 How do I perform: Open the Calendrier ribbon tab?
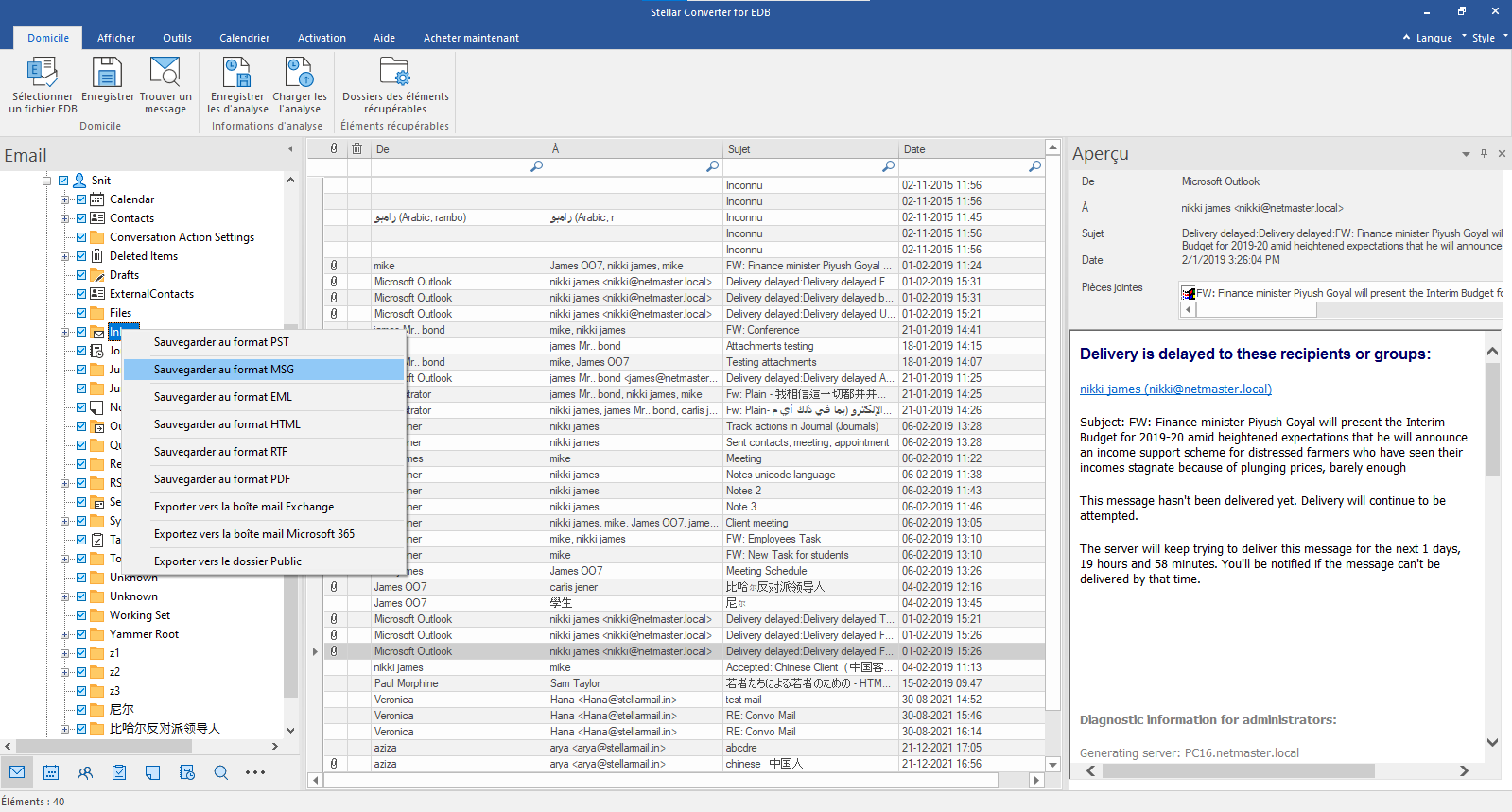point(244,38)
